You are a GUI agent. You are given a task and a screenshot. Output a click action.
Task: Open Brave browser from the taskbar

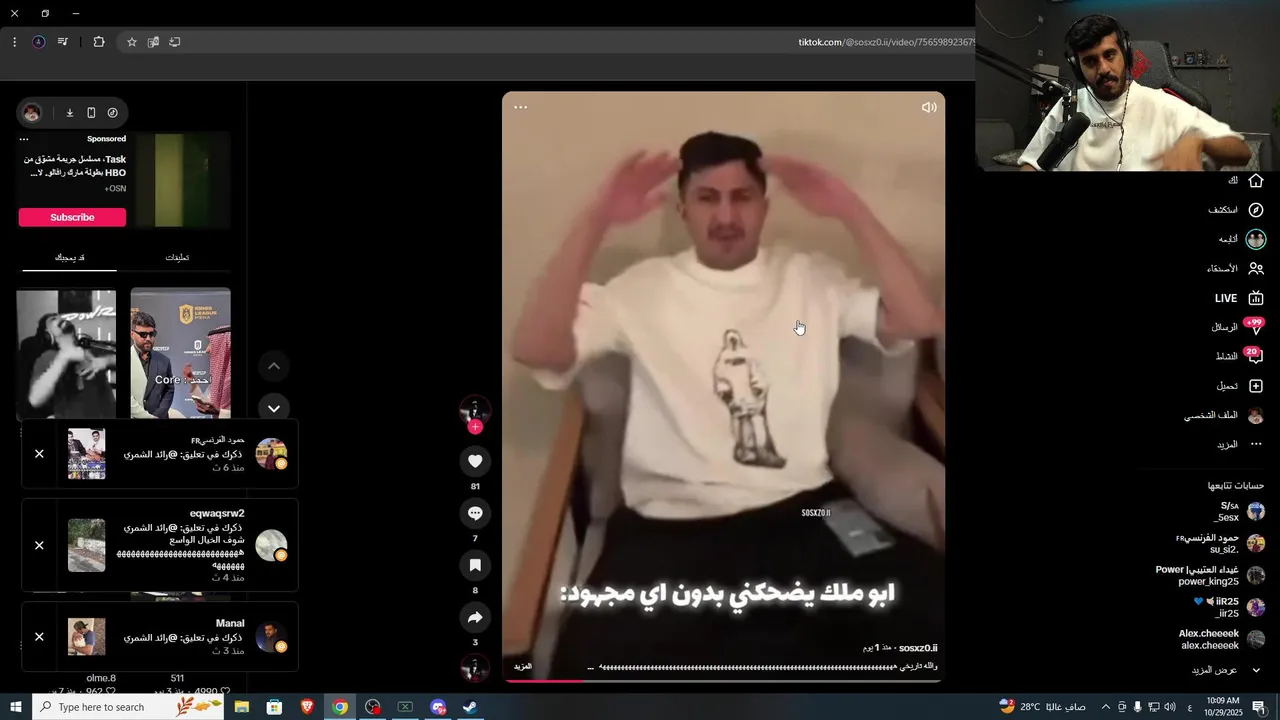(307, 707)
